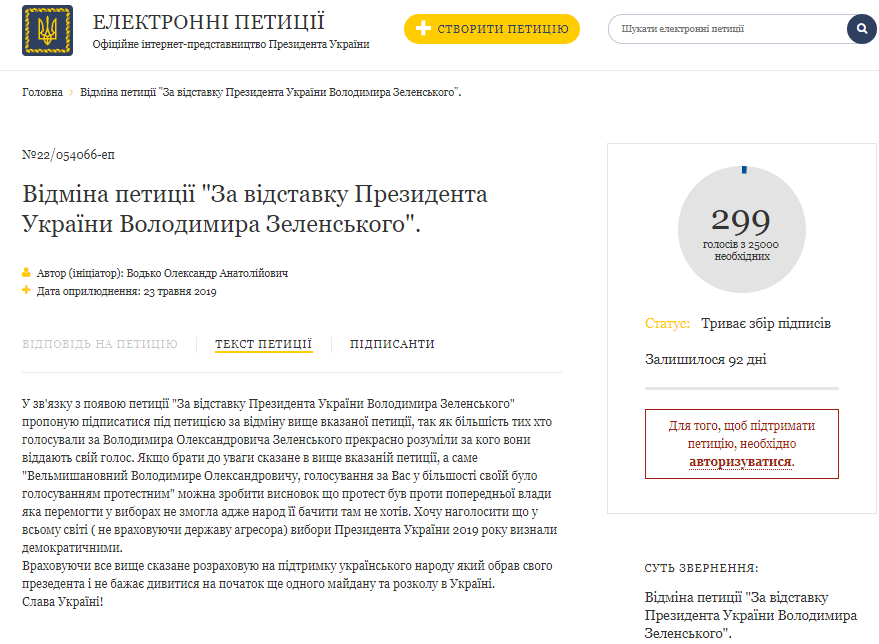The width and height of the screenshot is (879, 644).
Task: Select the ТЕКСТ ПЕТИЦІЇ tab
Action: tap(264, 344)
